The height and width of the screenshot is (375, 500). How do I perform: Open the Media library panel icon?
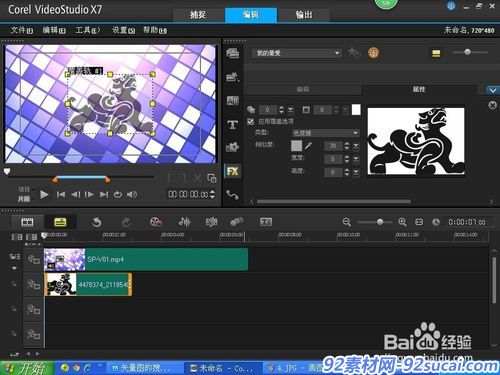[x=233, y=53]
